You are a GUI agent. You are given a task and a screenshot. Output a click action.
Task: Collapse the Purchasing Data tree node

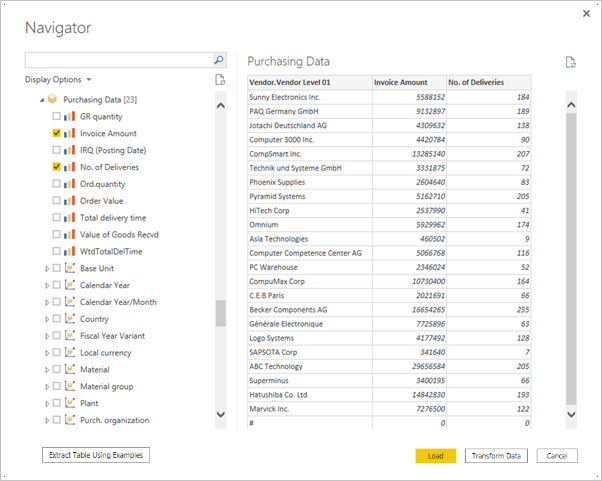coord(42,100)
